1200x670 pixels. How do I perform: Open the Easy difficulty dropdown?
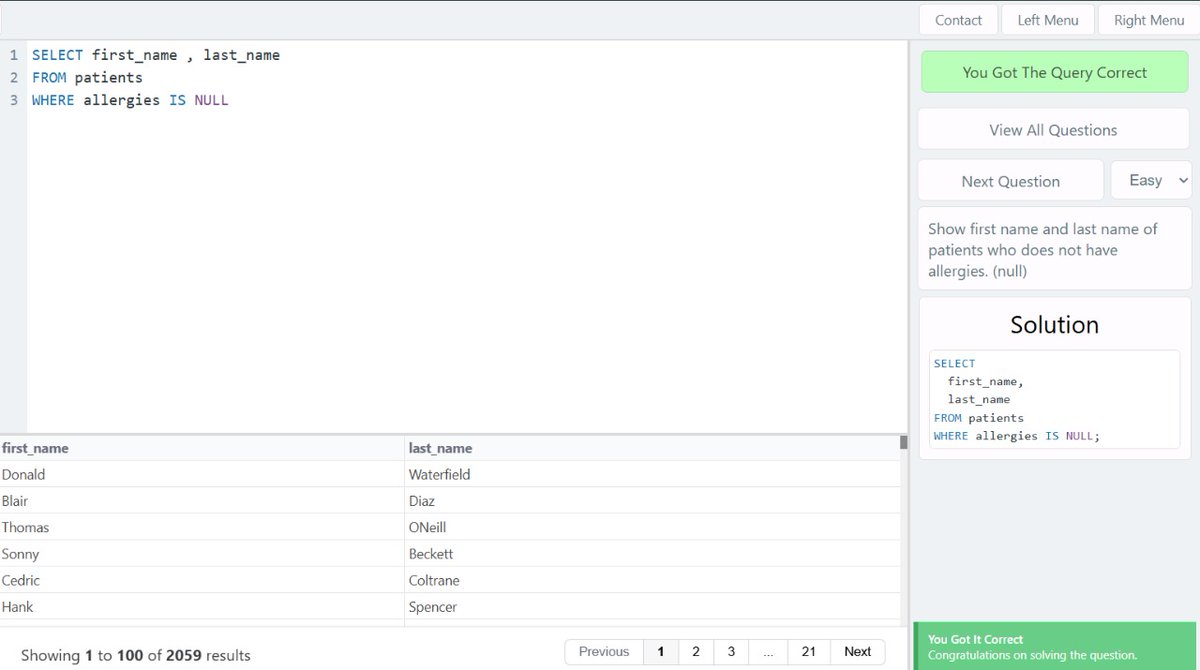click(x=1151, y=180)
